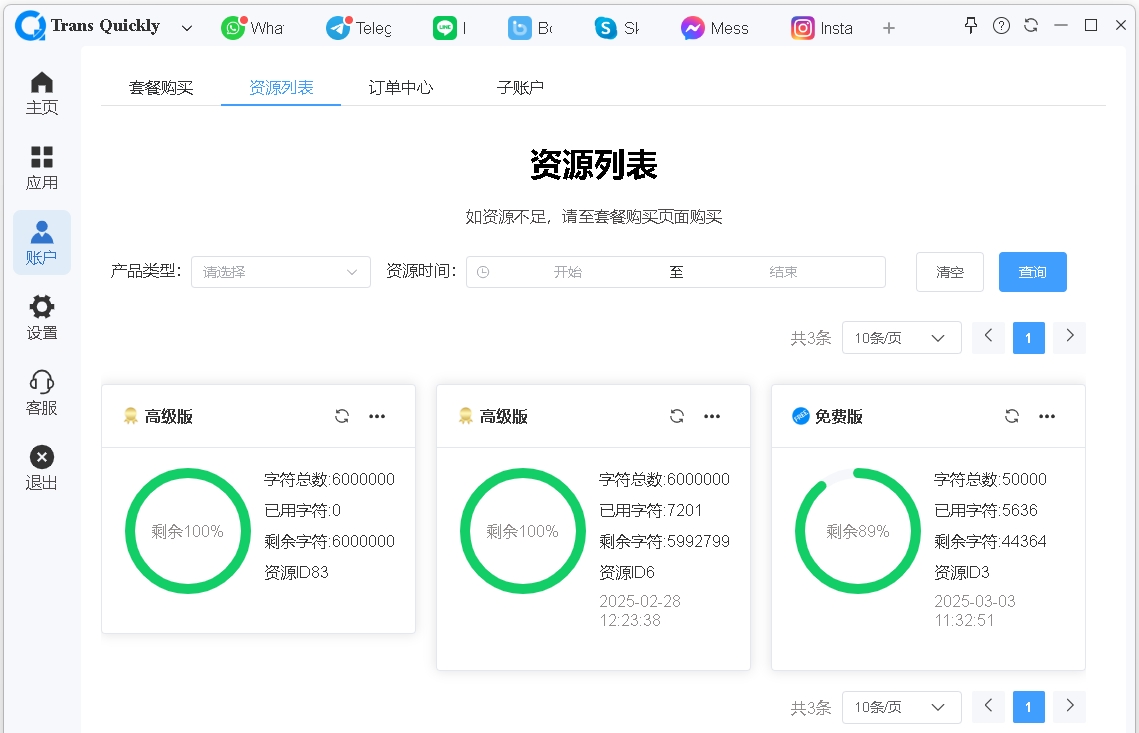Image resolution: width=1139 pixels, height=733 pixels.
Task: Open more options on 资源ID83 card
Action: tap(377, 416)
